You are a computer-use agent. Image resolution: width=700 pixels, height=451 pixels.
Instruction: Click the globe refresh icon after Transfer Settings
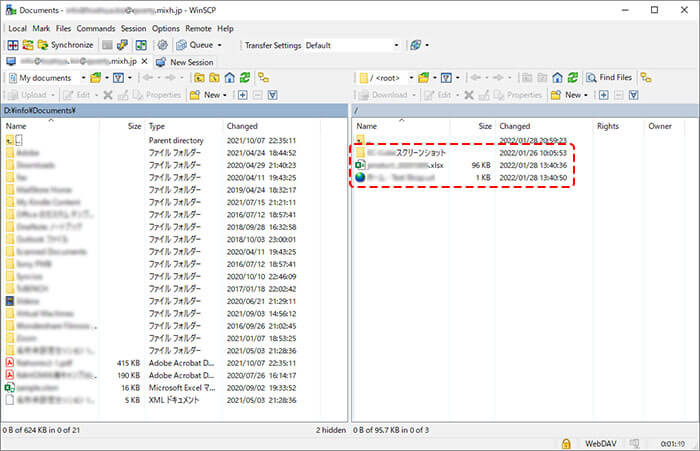pyautogui.click(x=416, y=45)
